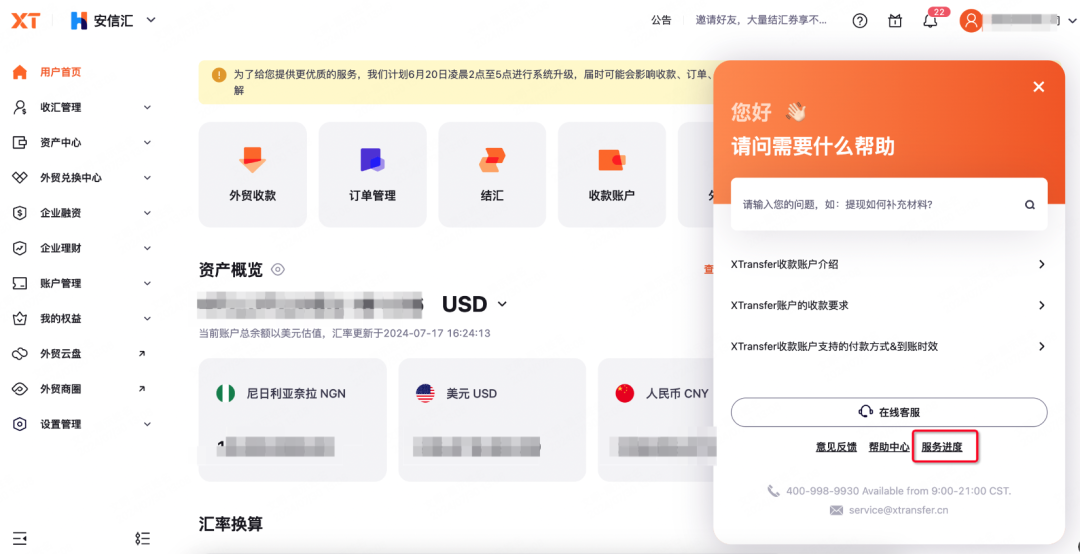Open the help question mark icon
The width and height of the screenshot is (1080, 554).
(860, 21)
